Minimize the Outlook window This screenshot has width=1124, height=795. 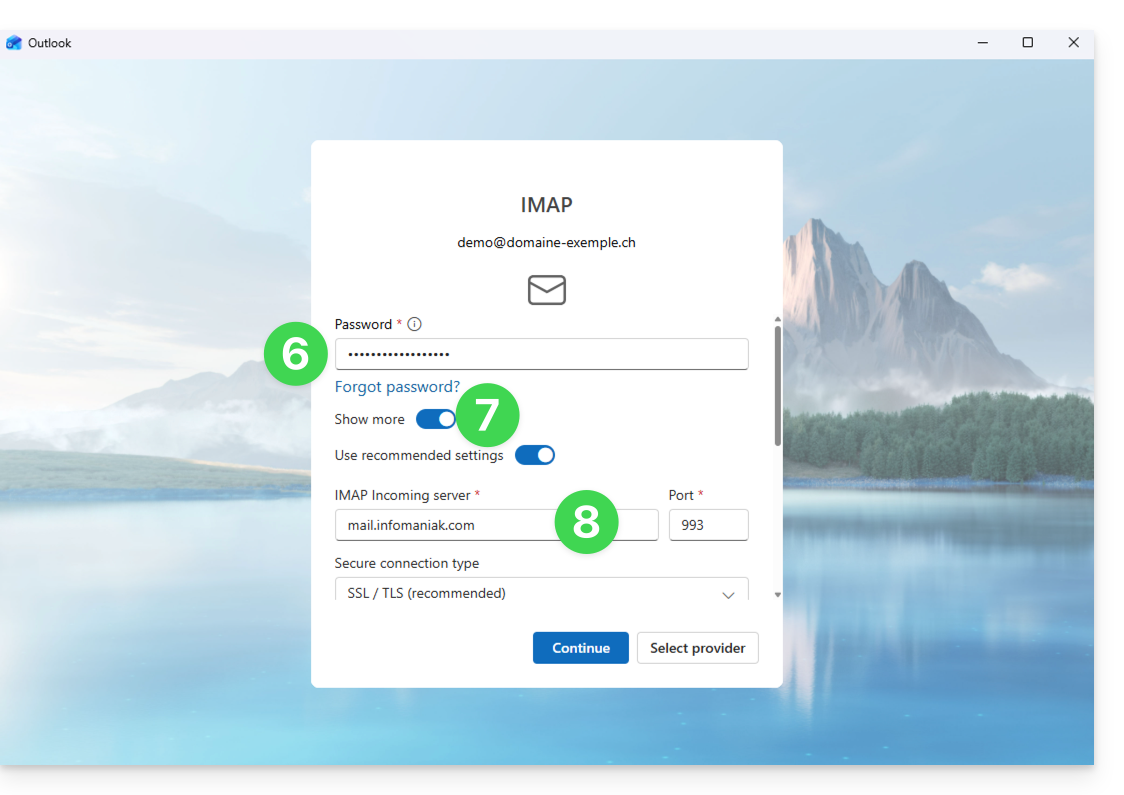click(x=983, y=43)
